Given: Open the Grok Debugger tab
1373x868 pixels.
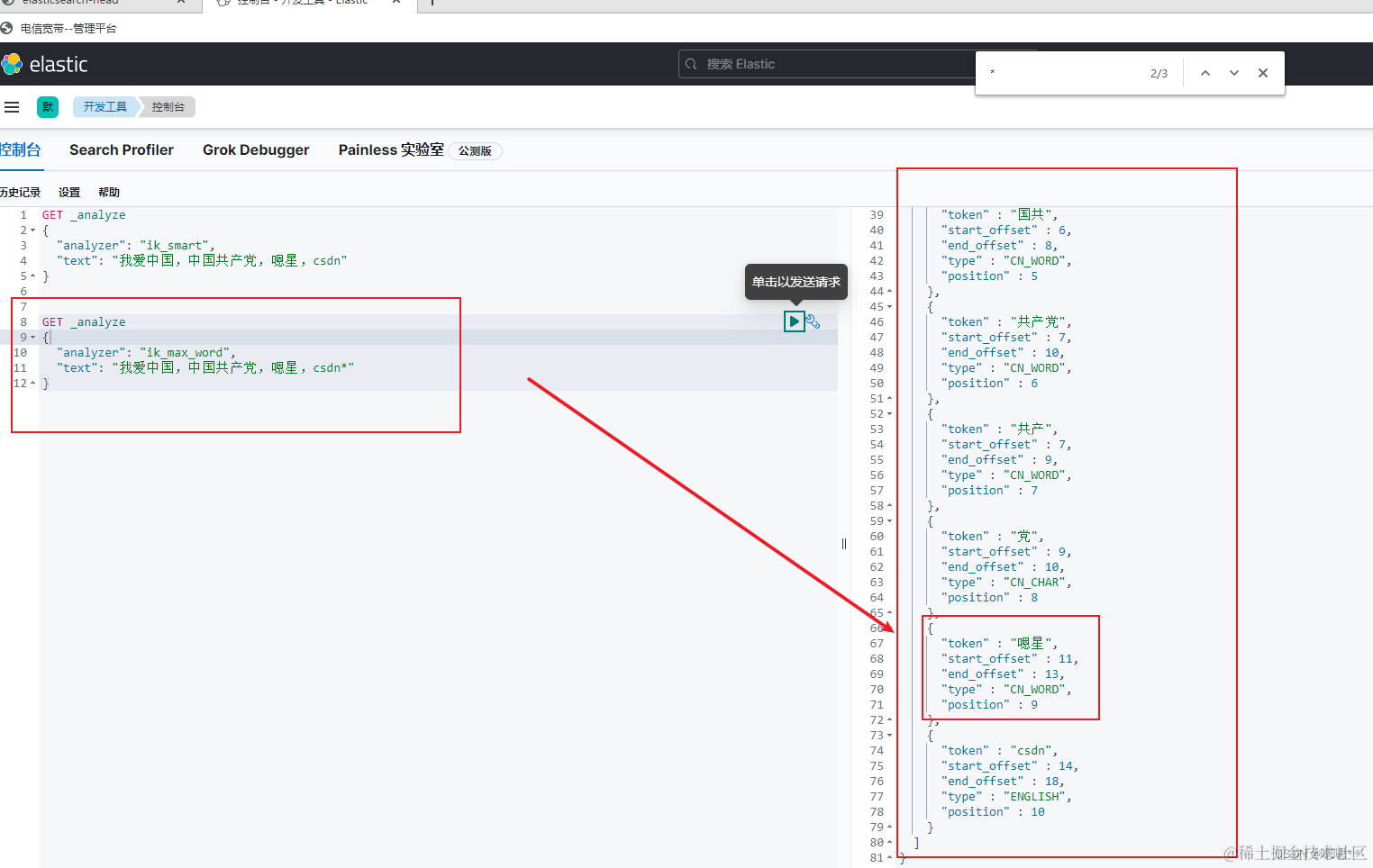Looking at the screenshot, I should click(x=256, y=150).
